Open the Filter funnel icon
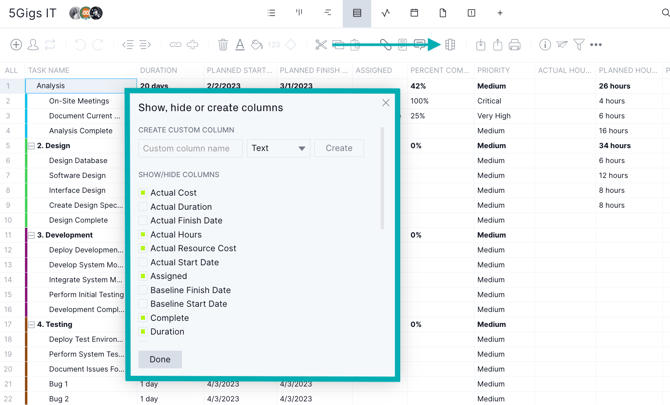The height and width of the screenshot is (405, 670). [x=579, y=44]
